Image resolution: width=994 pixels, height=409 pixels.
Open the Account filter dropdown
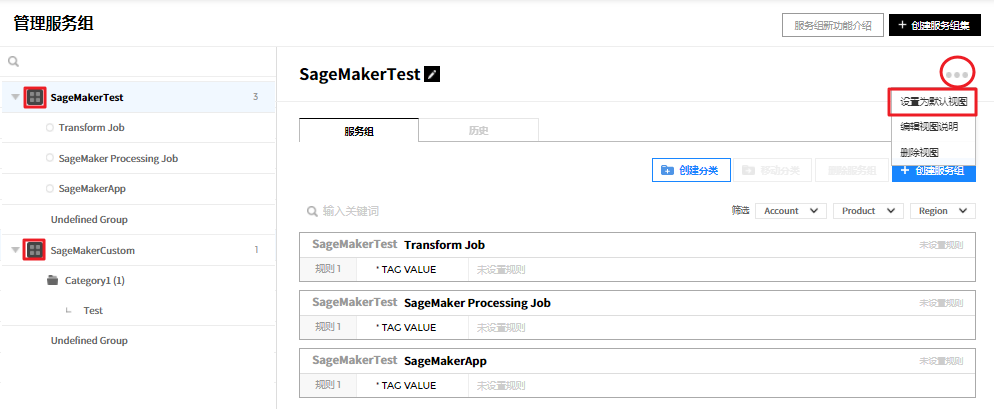[x=790, y=211]
